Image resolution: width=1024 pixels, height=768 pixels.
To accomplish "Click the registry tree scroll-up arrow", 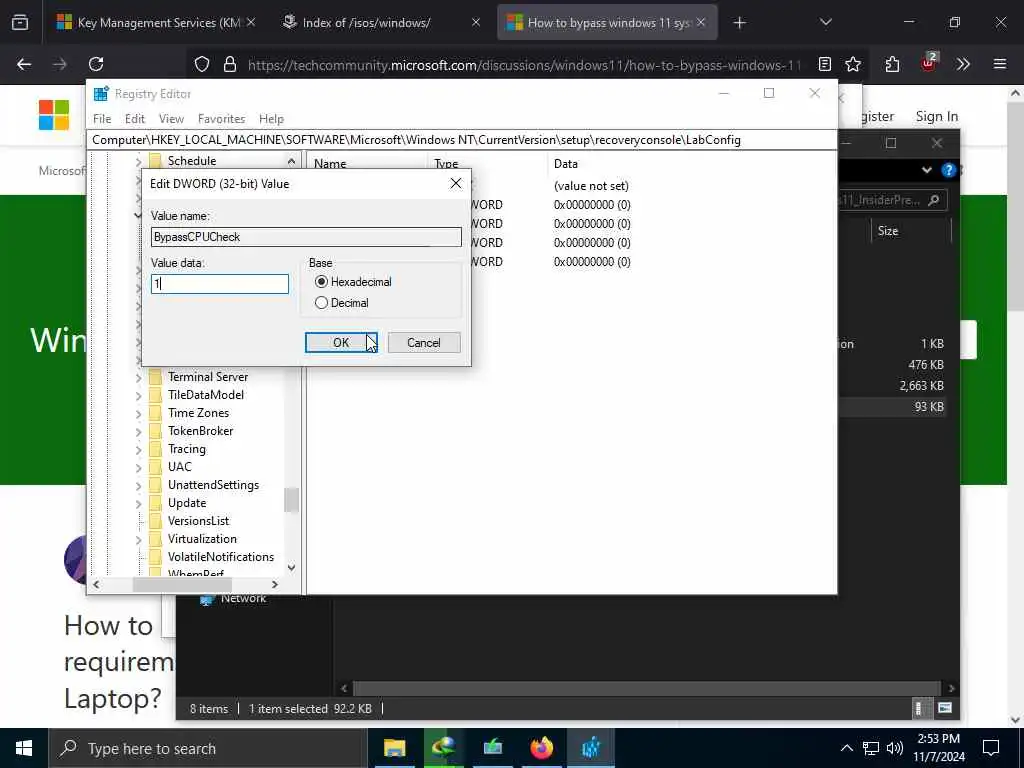I will 291,161.
